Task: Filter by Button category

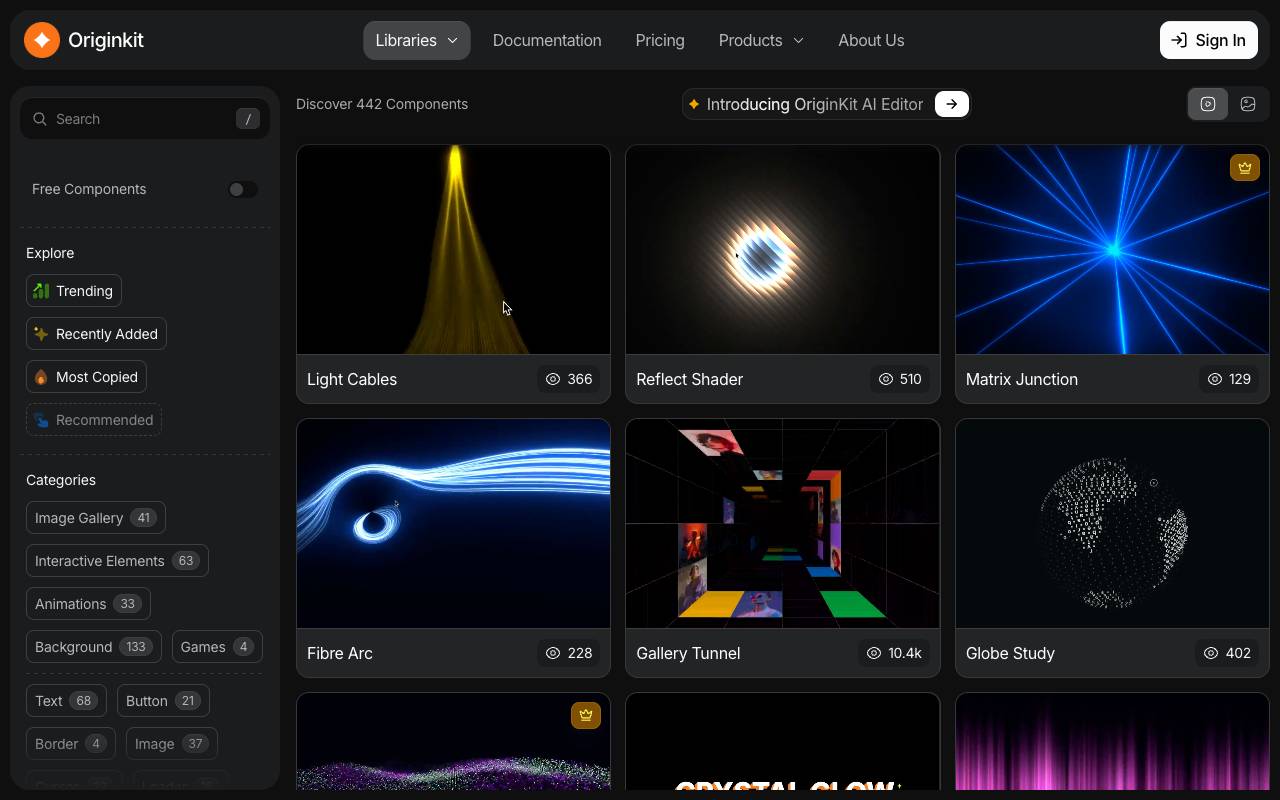Action: click(163, 701)
